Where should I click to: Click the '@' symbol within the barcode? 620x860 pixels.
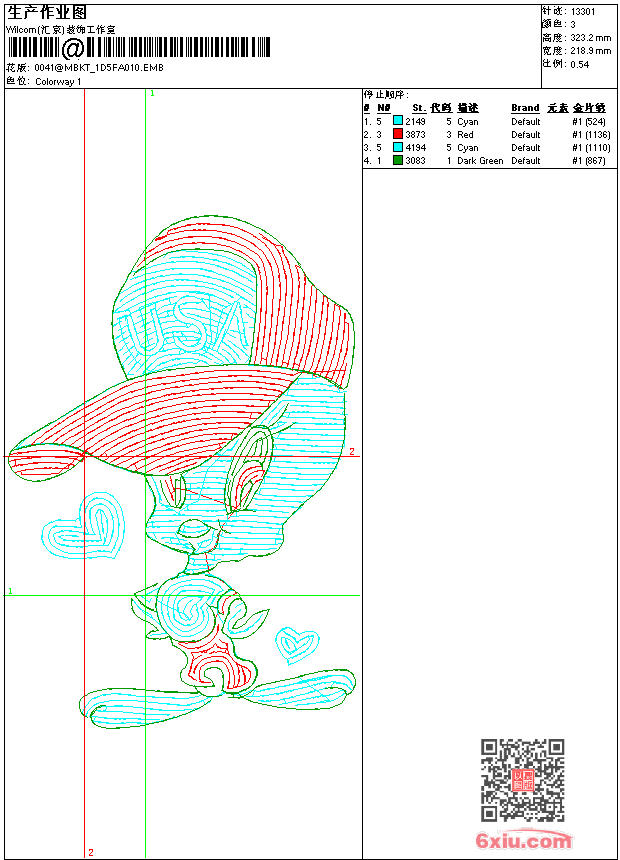click(72, 48)
